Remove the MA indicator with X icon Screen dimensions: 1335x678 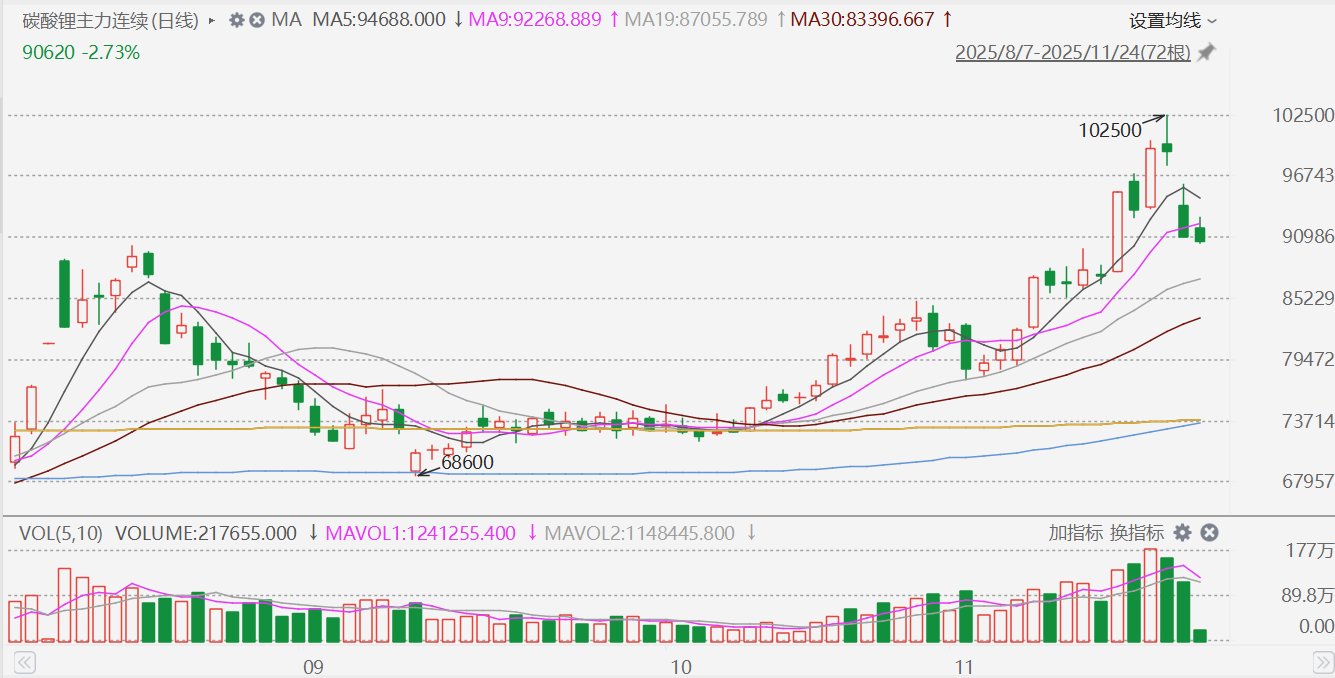pyautogui.click(x=256, y=20)
